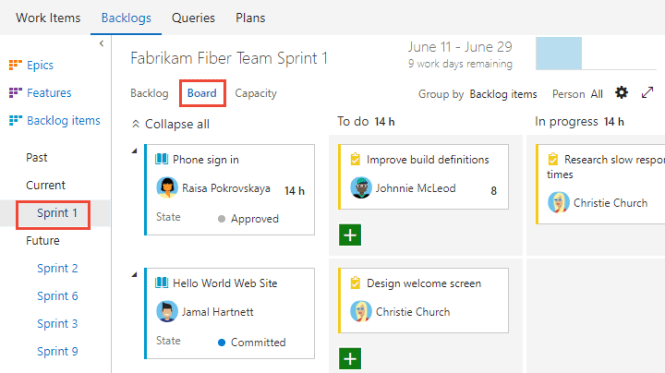Click the Epics backlog icon
The height and width of the screenshot is (373, 665).
point(15,65)
